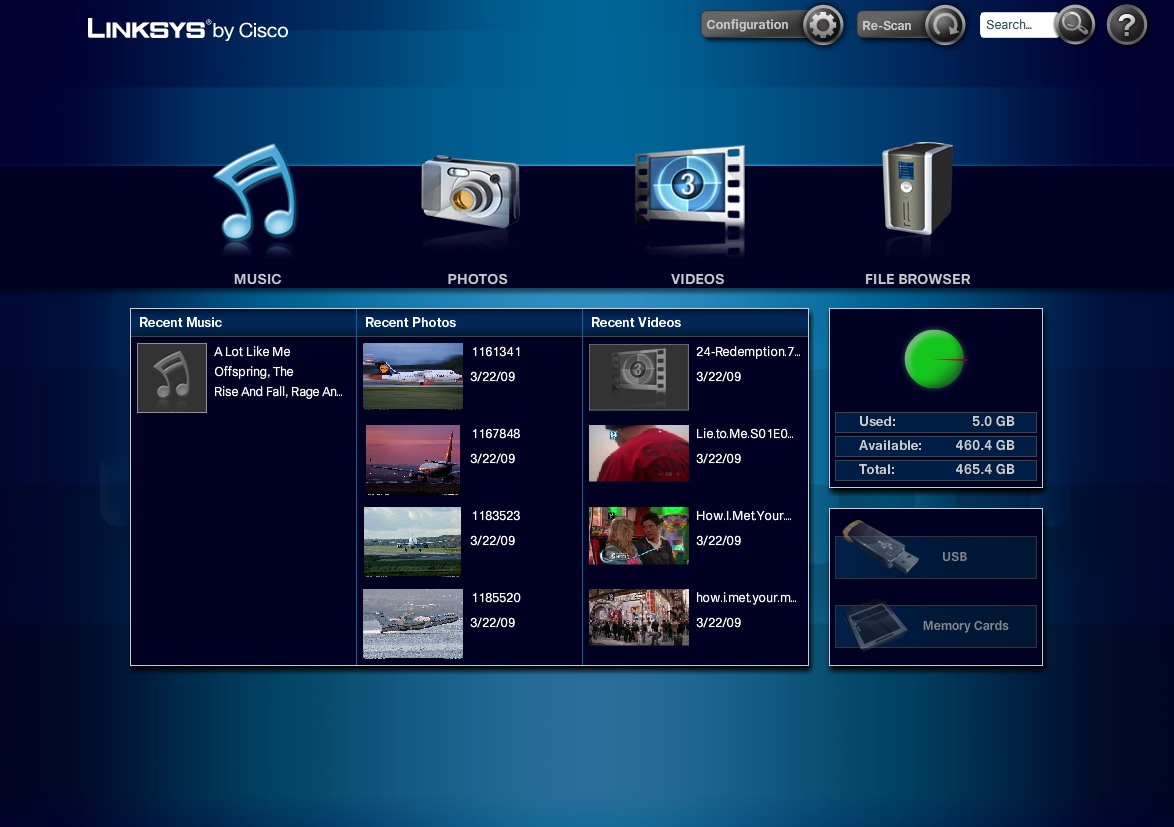The image size is (1174, 827).
Task: Open photo thumbnail 1185520
Action: click(413, 623)
